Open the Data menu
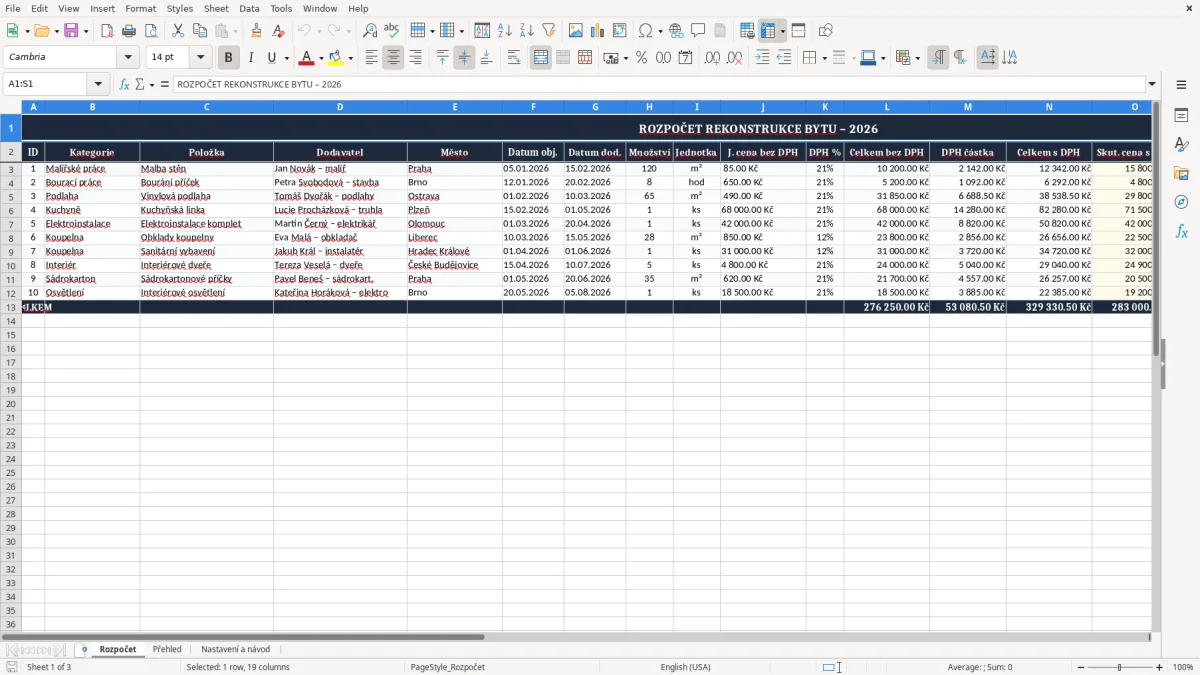Screen dimensions: 1200x675 [x=249, y=8]
